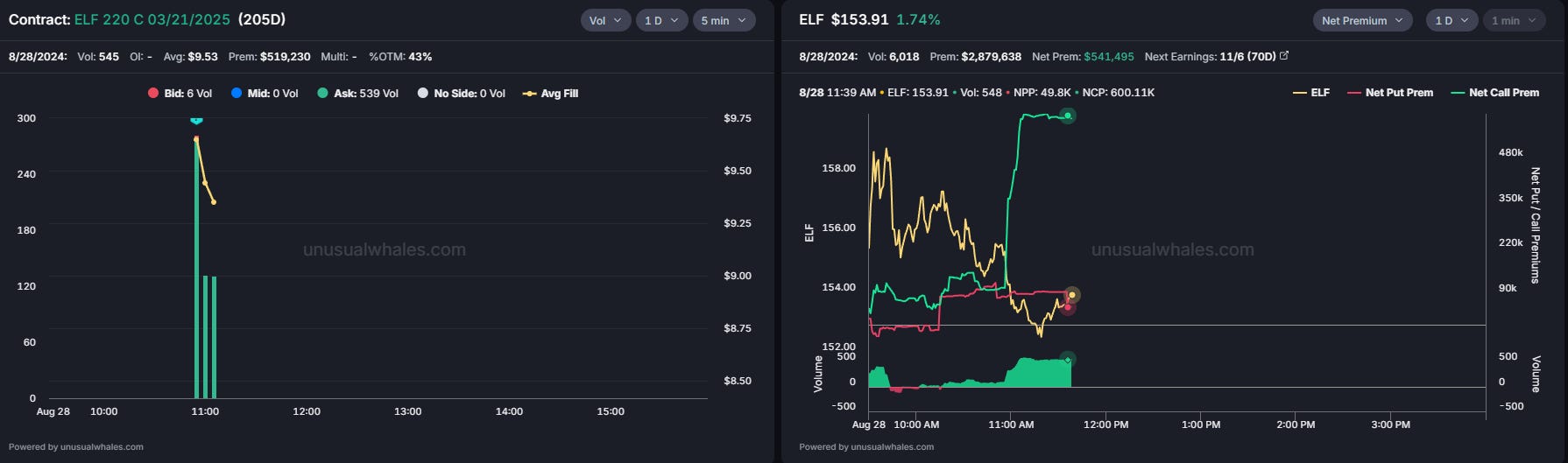Click the blue Mid legend dot
1568x463 pixels.
[236, 94]
